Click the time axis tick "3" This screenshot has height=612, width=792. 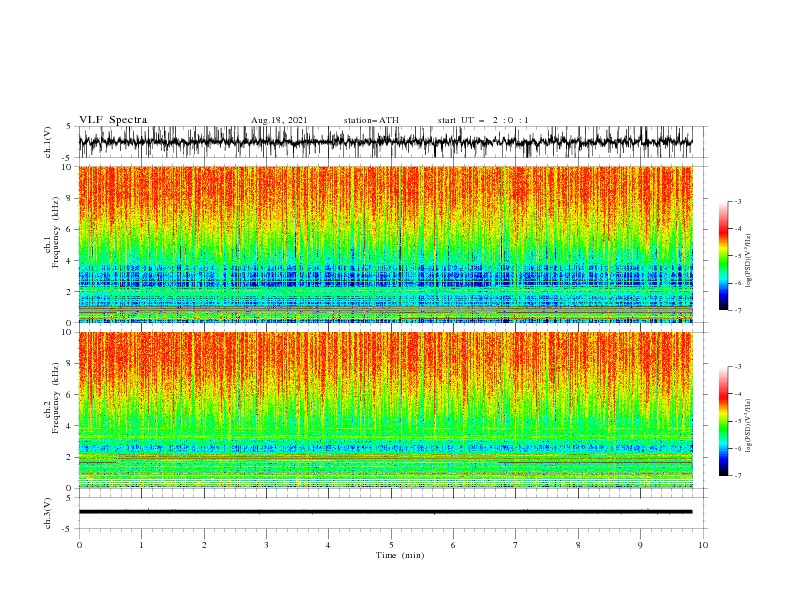point(266,545)
